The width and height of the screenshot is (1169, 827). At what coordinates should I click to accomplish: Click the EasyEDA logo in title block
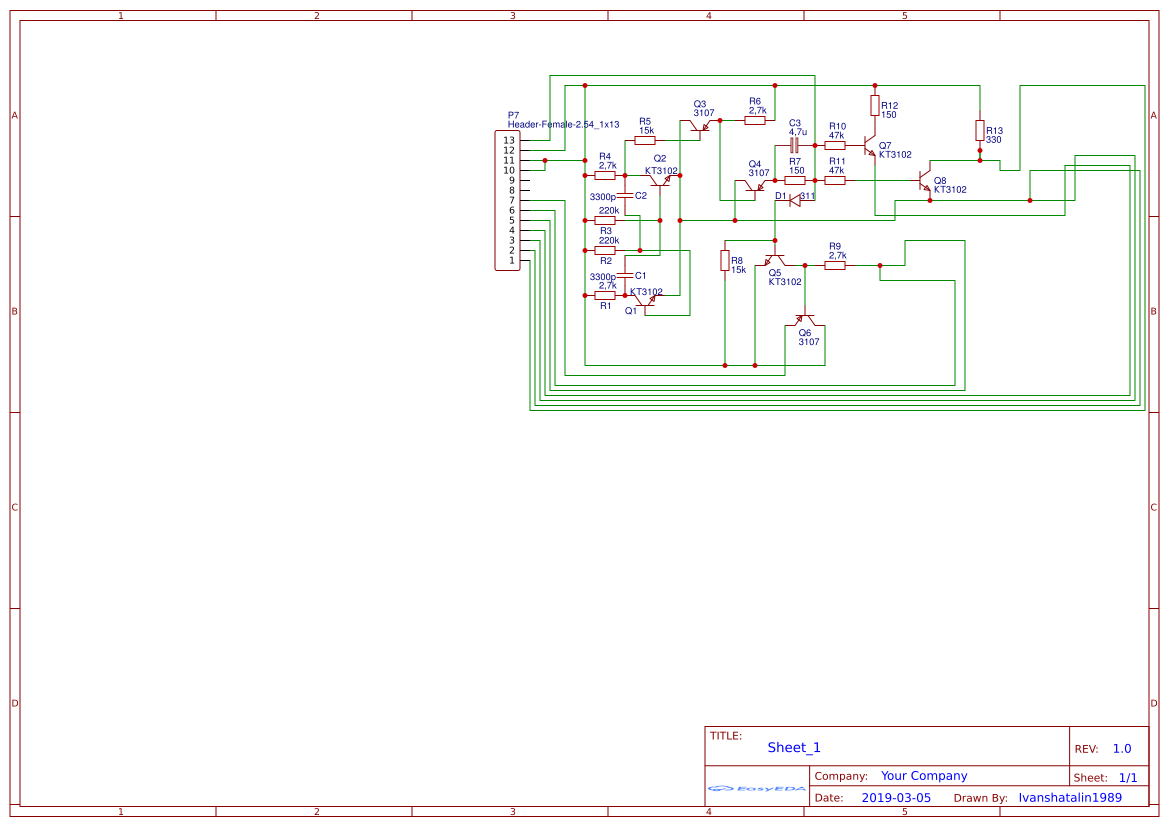[756, 788]
